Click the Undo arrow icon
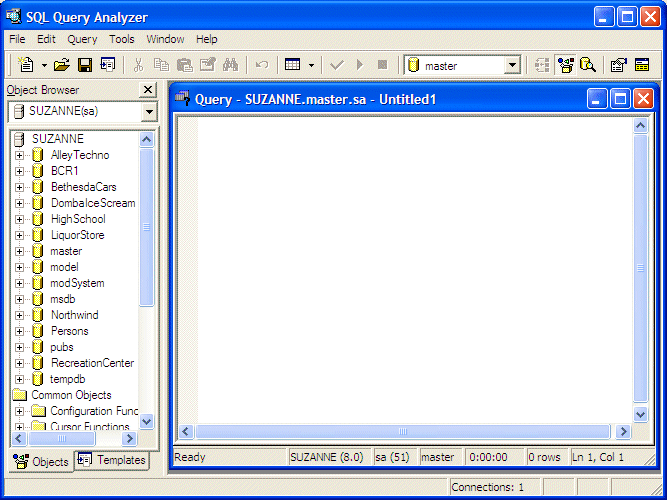Viewport: 667px width, 500px height. (262, 65)
